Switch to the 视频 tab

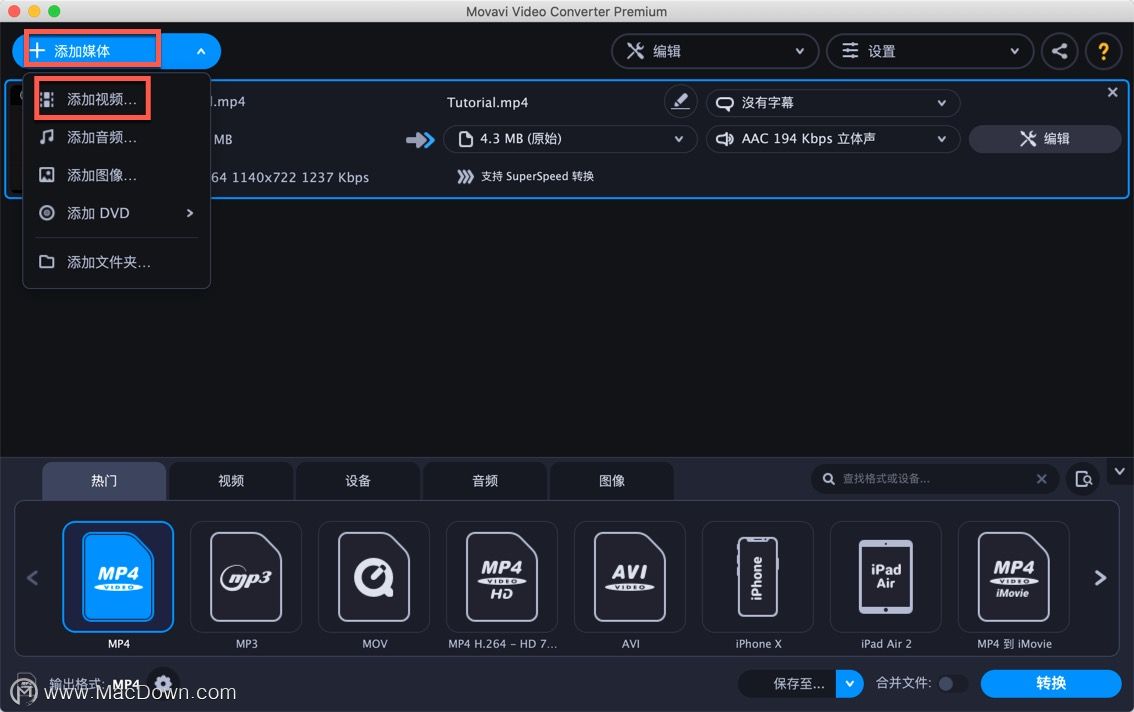[x=231, y=480]
